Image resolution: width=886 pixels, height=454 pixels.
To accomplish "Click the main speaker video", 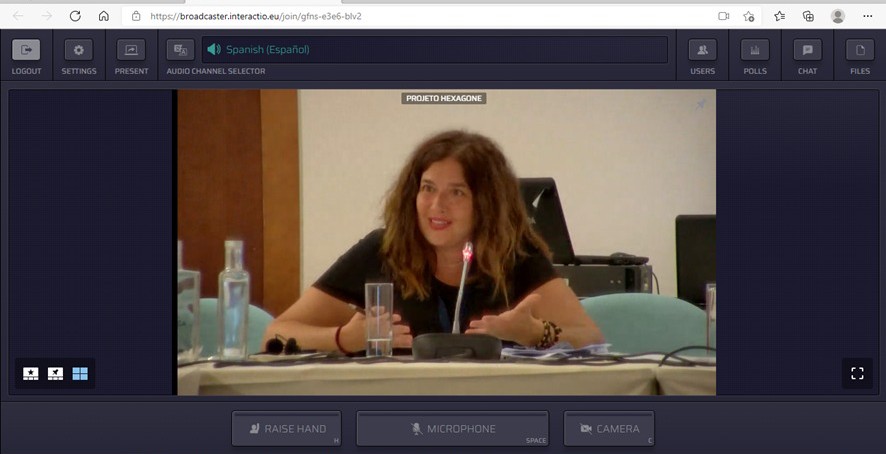I will point(446,242).
